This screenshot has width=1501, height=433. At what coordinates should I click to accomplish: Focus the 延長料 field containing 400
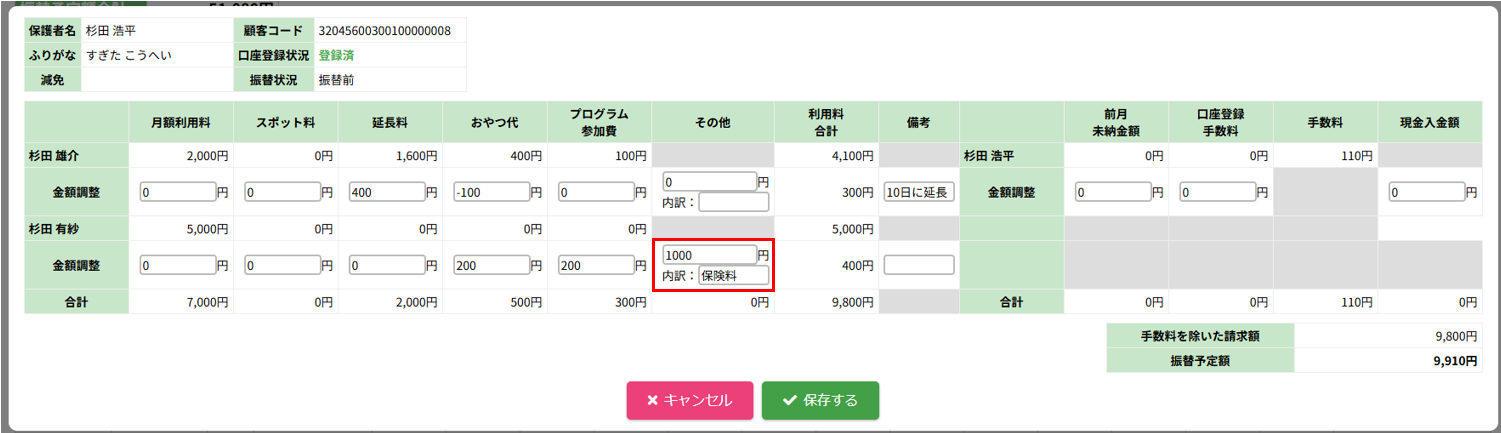[x=387, y=192]
